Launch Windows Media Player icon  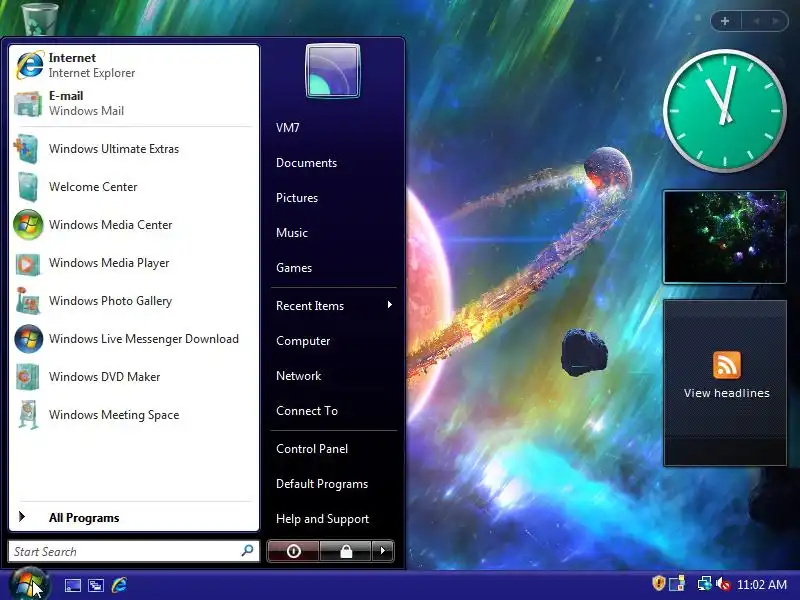(x=28, y=263)
